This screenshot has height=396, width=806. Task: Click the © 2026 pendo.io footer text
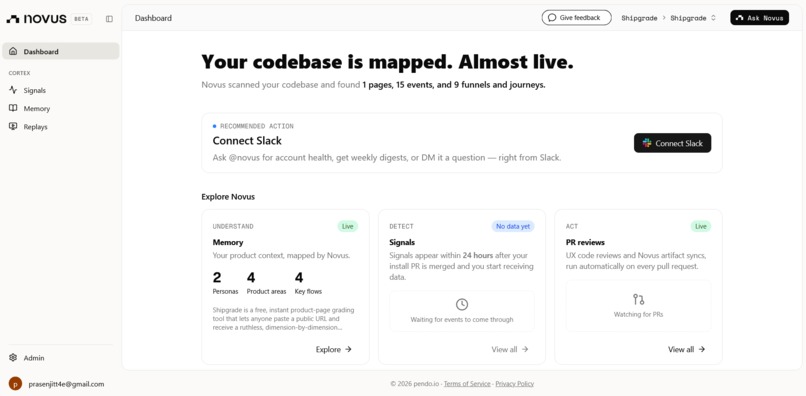[x=414, y=384]
